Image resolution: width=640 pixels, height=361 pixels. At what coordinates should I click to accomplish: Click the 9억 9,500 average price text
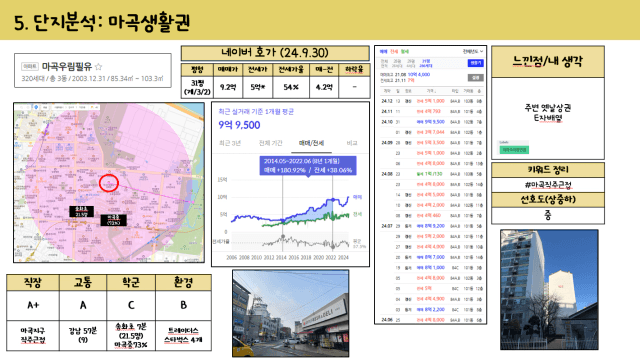pyautogui.click(x=239, y=125)
